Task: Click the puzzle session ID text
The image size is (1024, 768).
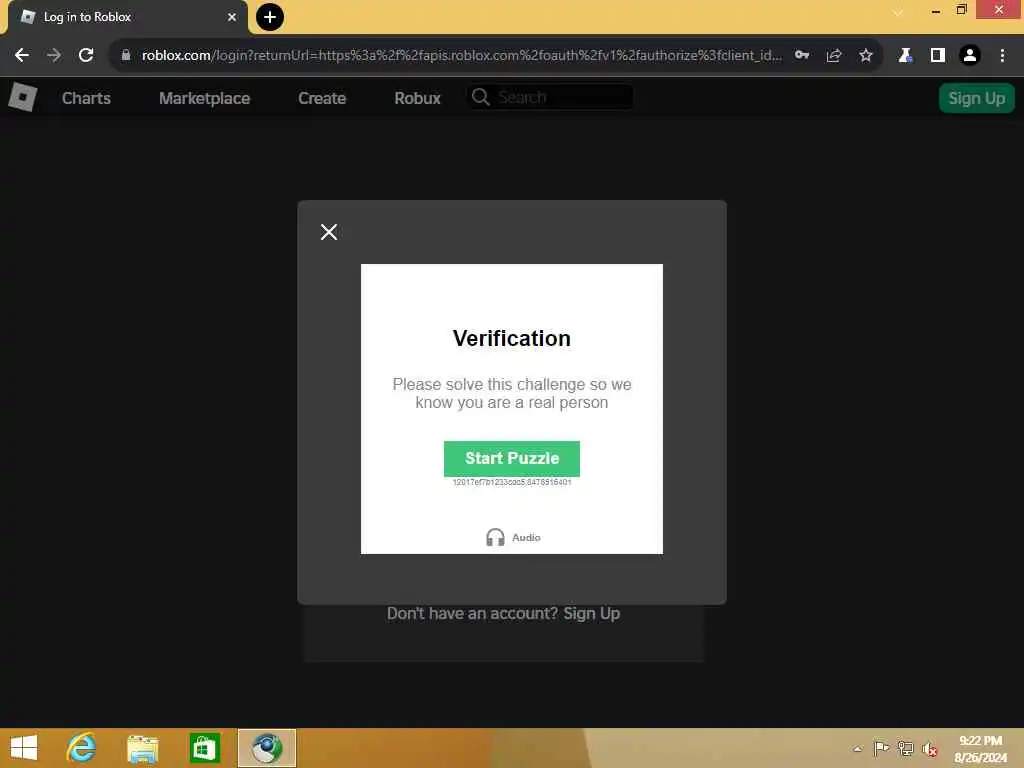Action: pos(511,483)
